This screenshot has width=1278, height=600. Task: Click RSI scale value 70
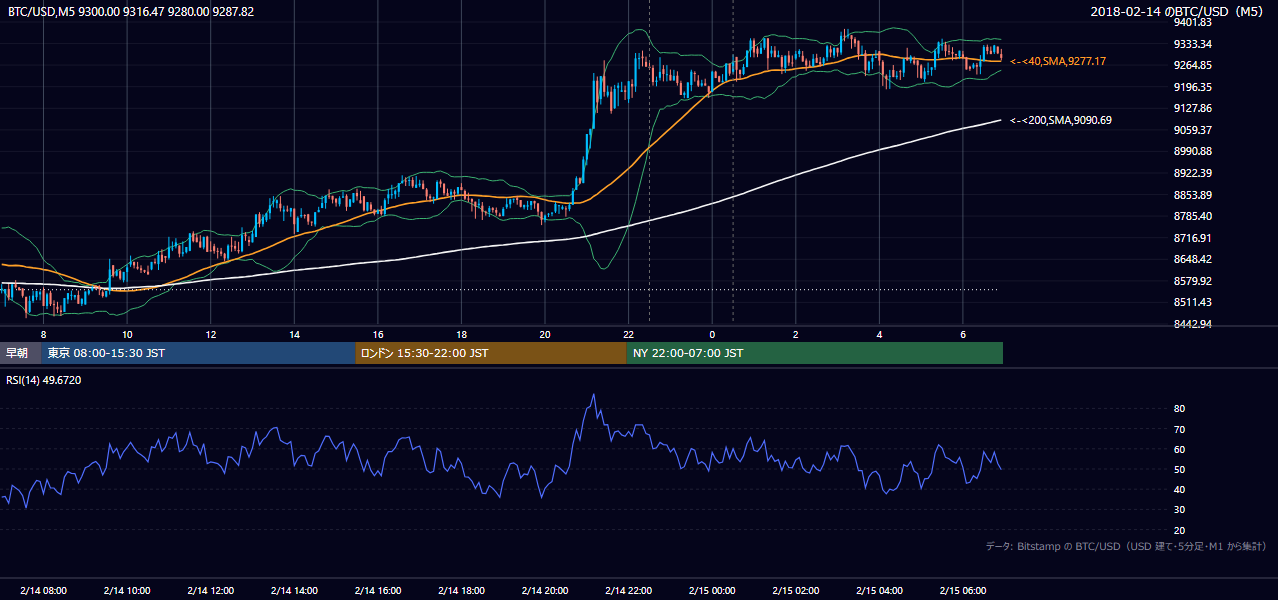pos(1179,429)
